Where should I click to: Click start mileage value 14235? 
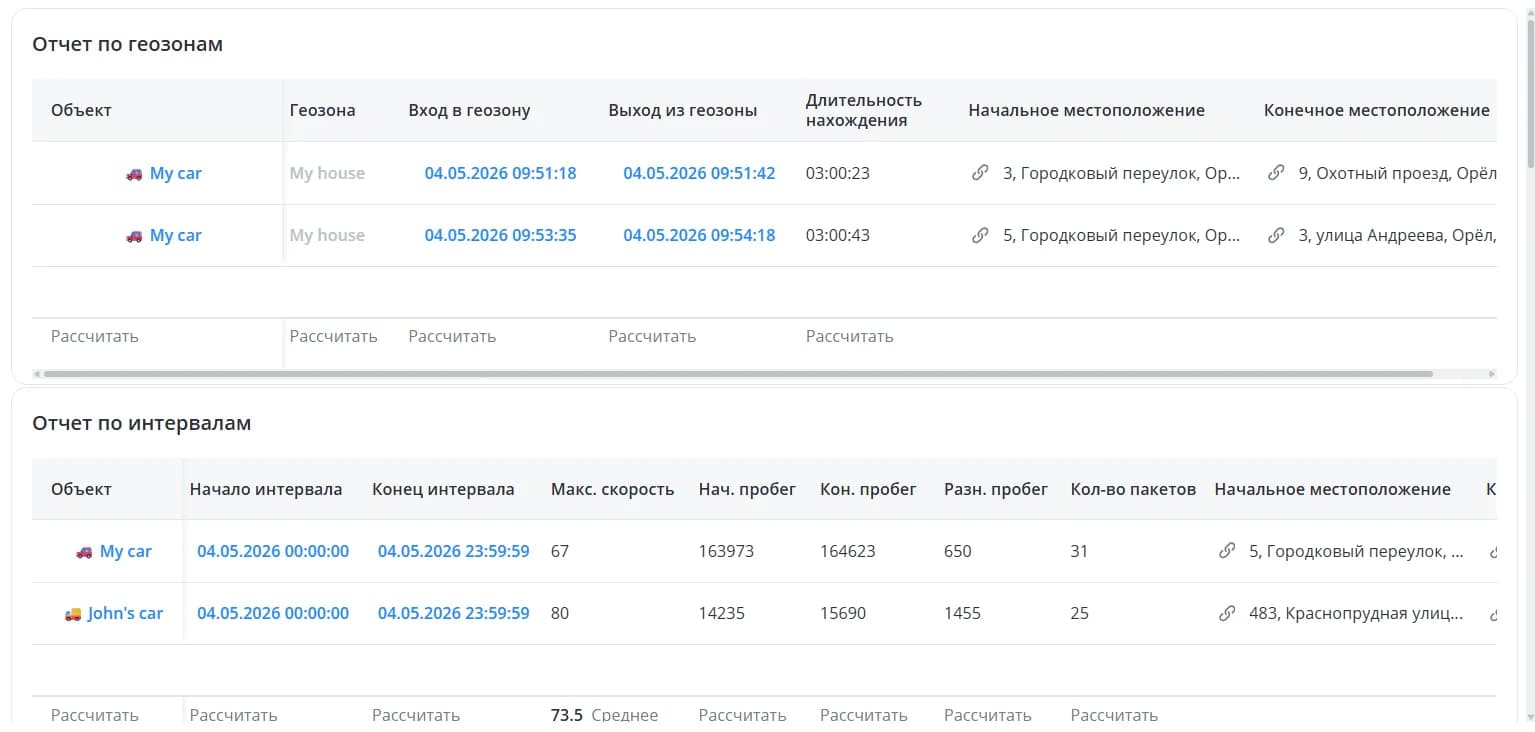(x=722, y=613)
